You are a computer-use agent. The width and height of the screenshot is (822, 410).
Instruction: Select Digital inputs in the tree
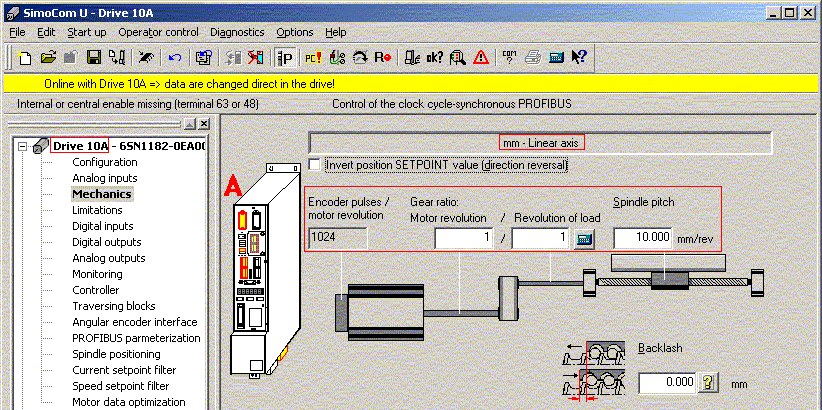point(103,226)
